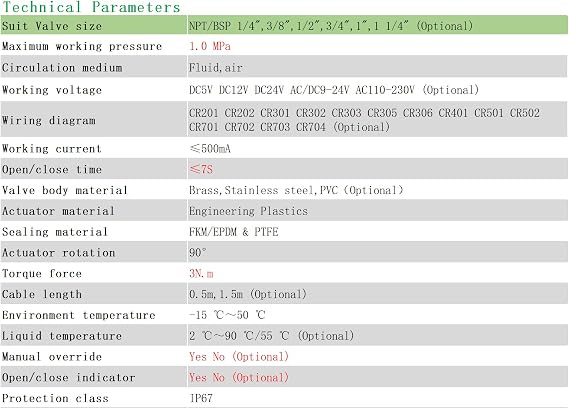569x409 pixels.
Task: Select the 'Suit Valve size' label
Action: [52, 26]
